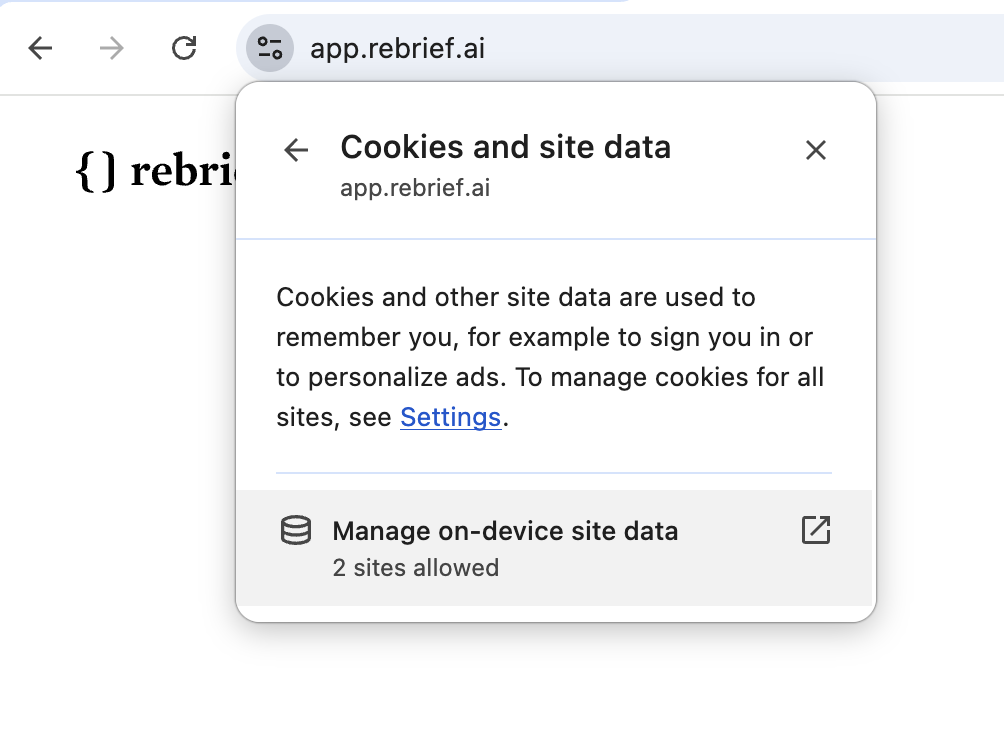Screen dimensions: 1004x752
Task: Go back from Cookies and site data panel
Action: click(x=296, y=150)
